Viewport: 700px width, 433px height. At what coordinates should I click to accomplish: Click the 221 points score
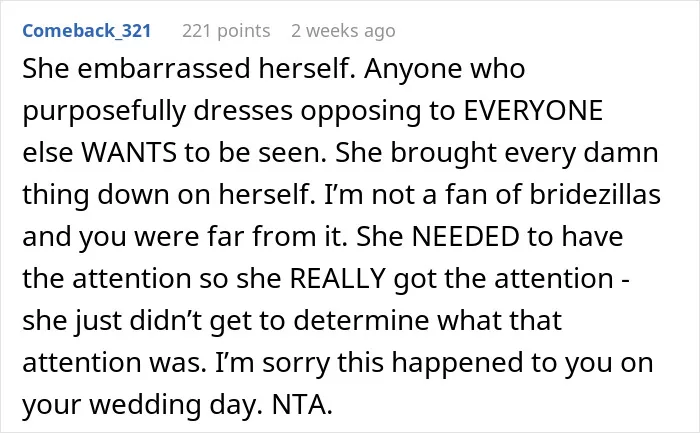[x=226, y=31]
